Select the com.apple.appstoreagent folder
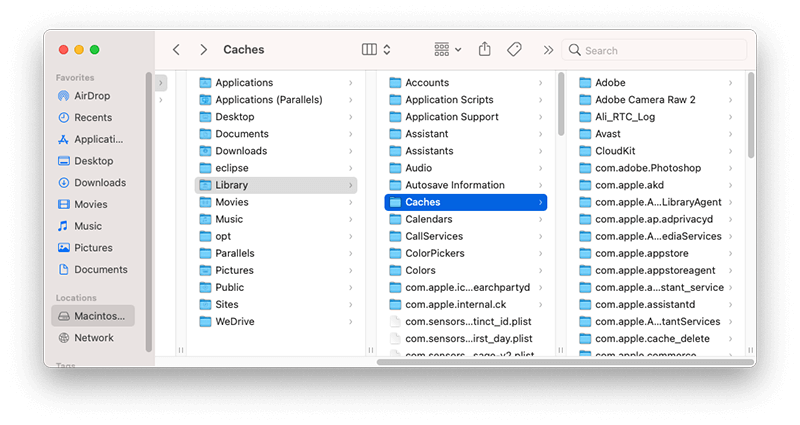Image resolution: width=800 pixels, height=425 pixels. [x=656, y=270]
